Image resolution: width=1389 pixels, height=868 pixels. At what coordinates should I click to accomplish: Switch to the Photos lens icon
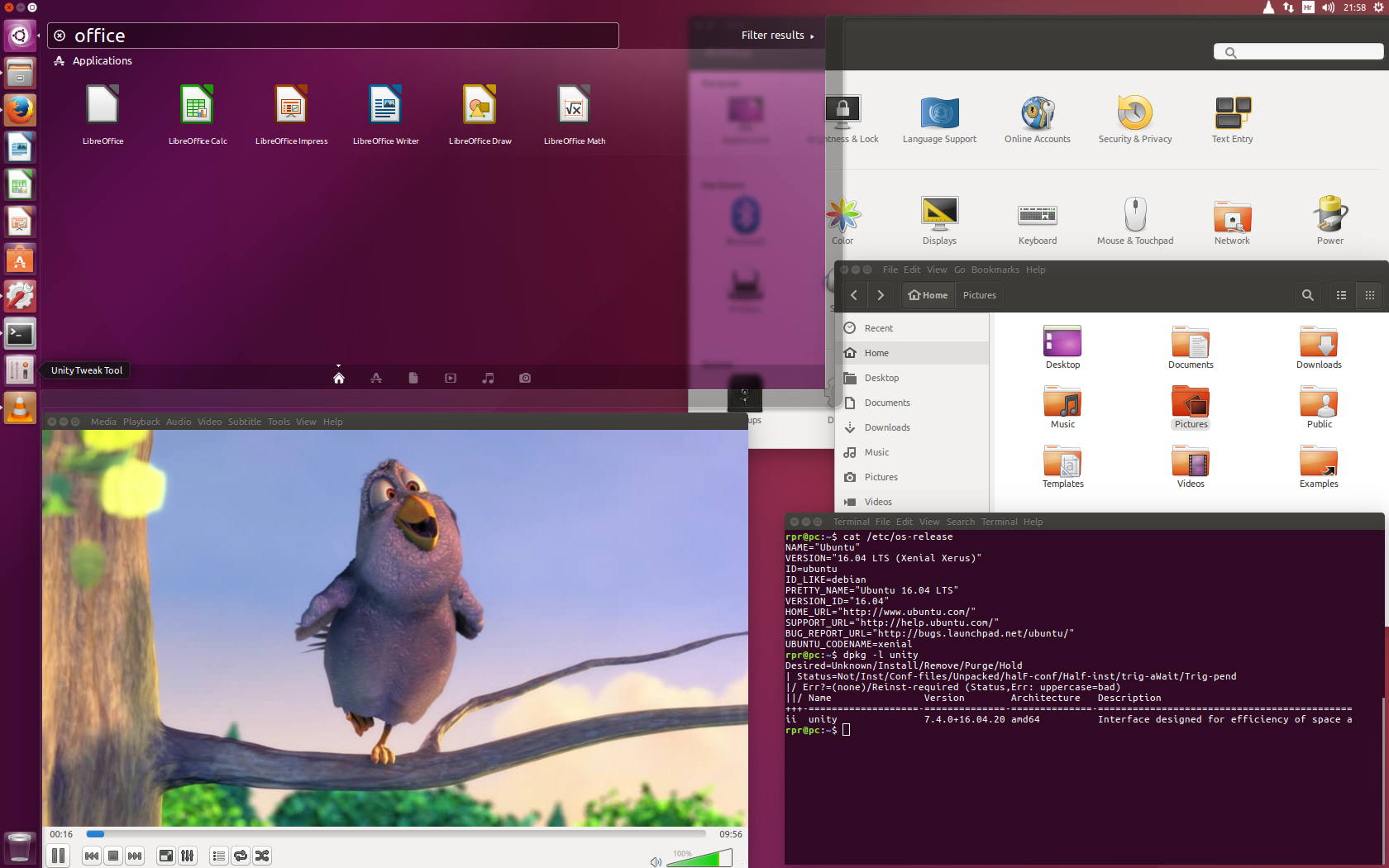coord(525,378)
